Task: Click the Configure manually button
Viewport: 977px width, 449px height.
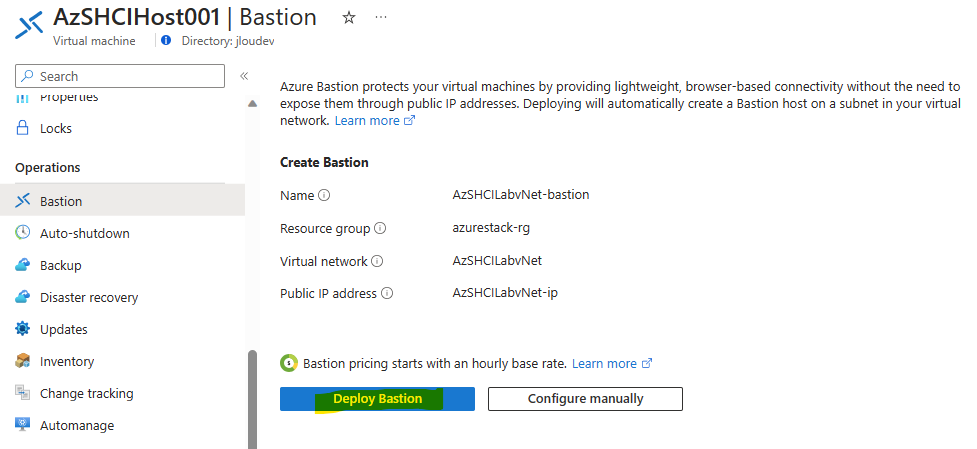Action: 585,399
